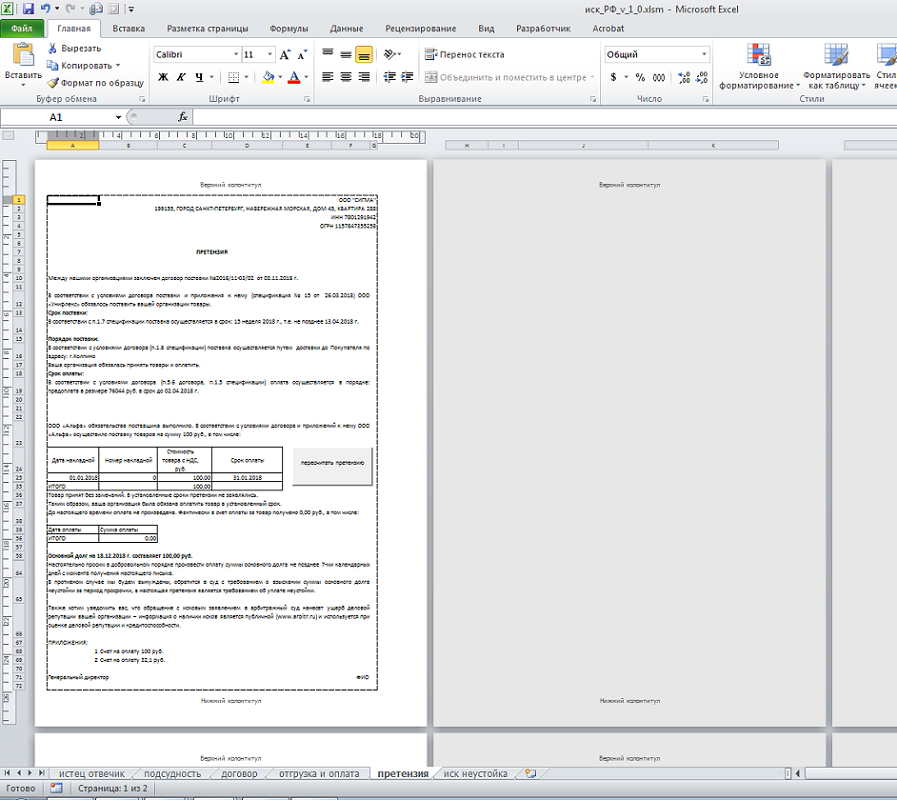This screenshot has width=897, height=800.
Task: Align text right
Action: coord(364,77)
